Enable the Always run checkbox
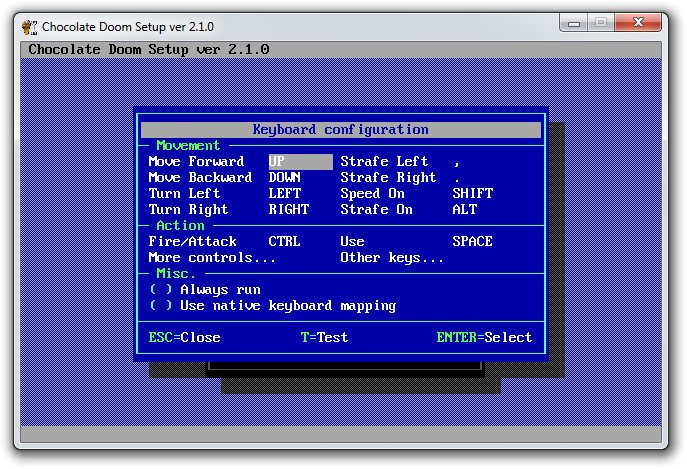Image resolution: width=687 pixels, height=469 pixels. coord(161,290)
